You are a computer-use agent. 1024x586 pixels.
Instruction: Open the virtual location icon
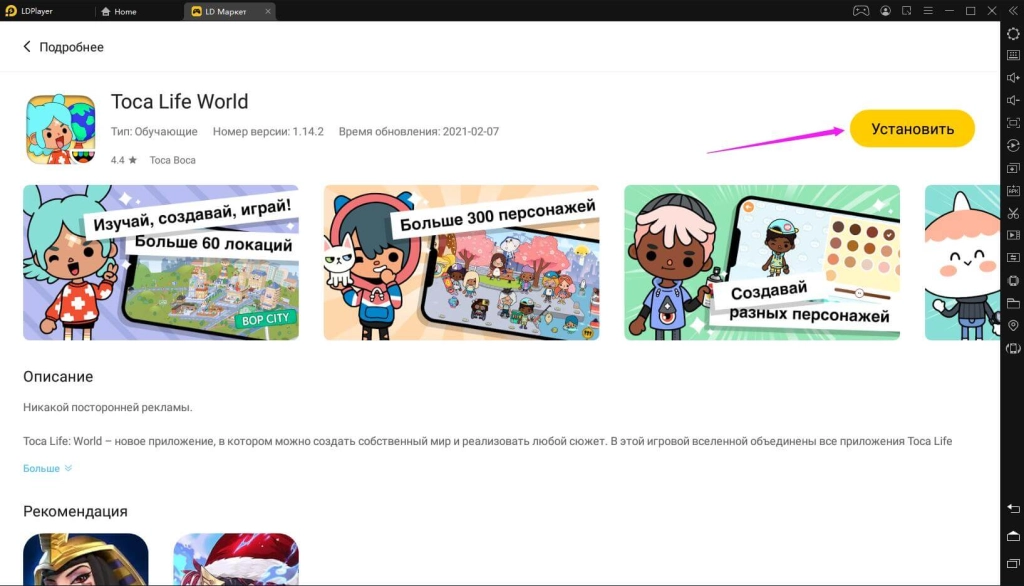1012,327
